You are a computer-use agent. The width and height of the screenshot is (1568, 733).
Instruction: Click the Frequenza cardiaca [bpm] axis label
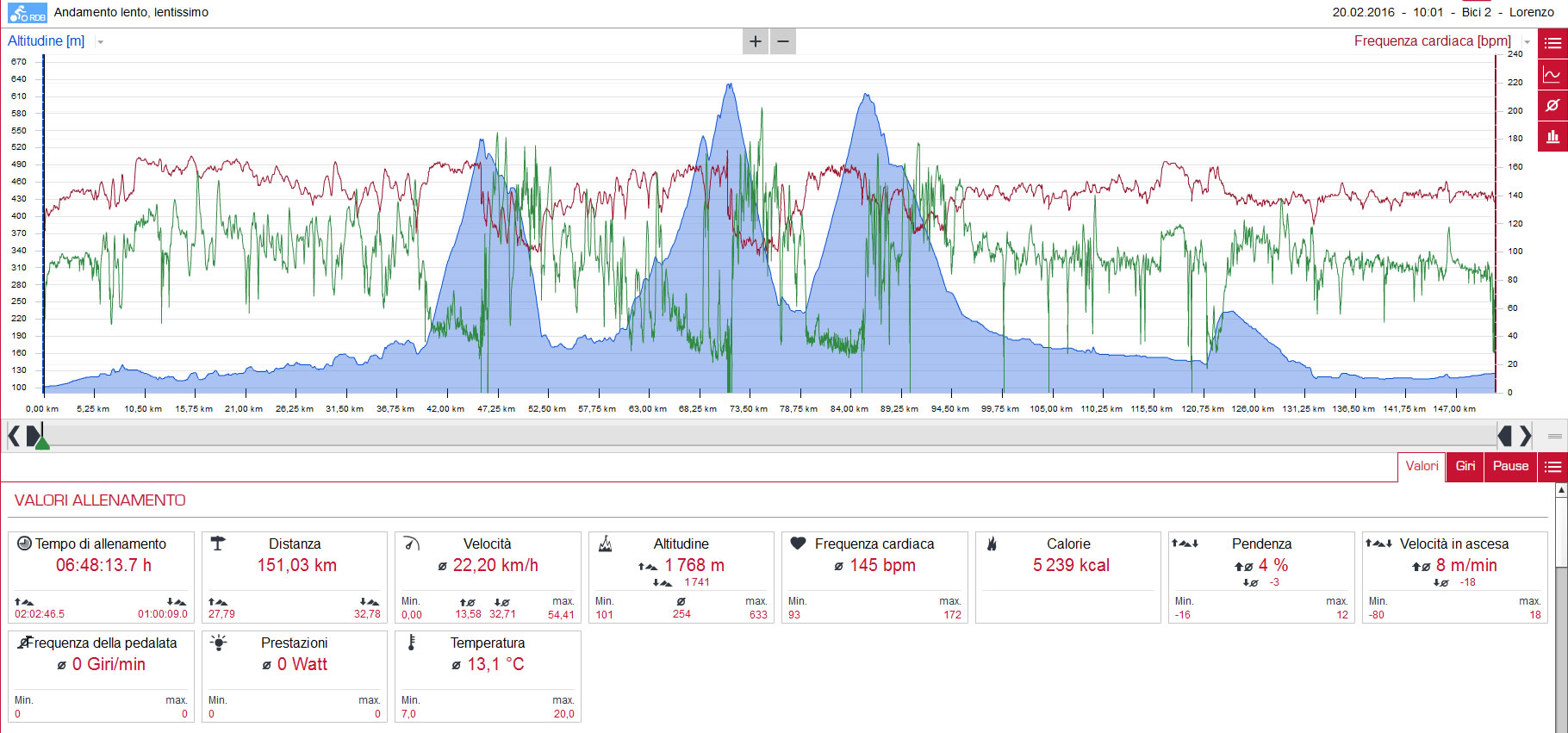pos(1432,40)
